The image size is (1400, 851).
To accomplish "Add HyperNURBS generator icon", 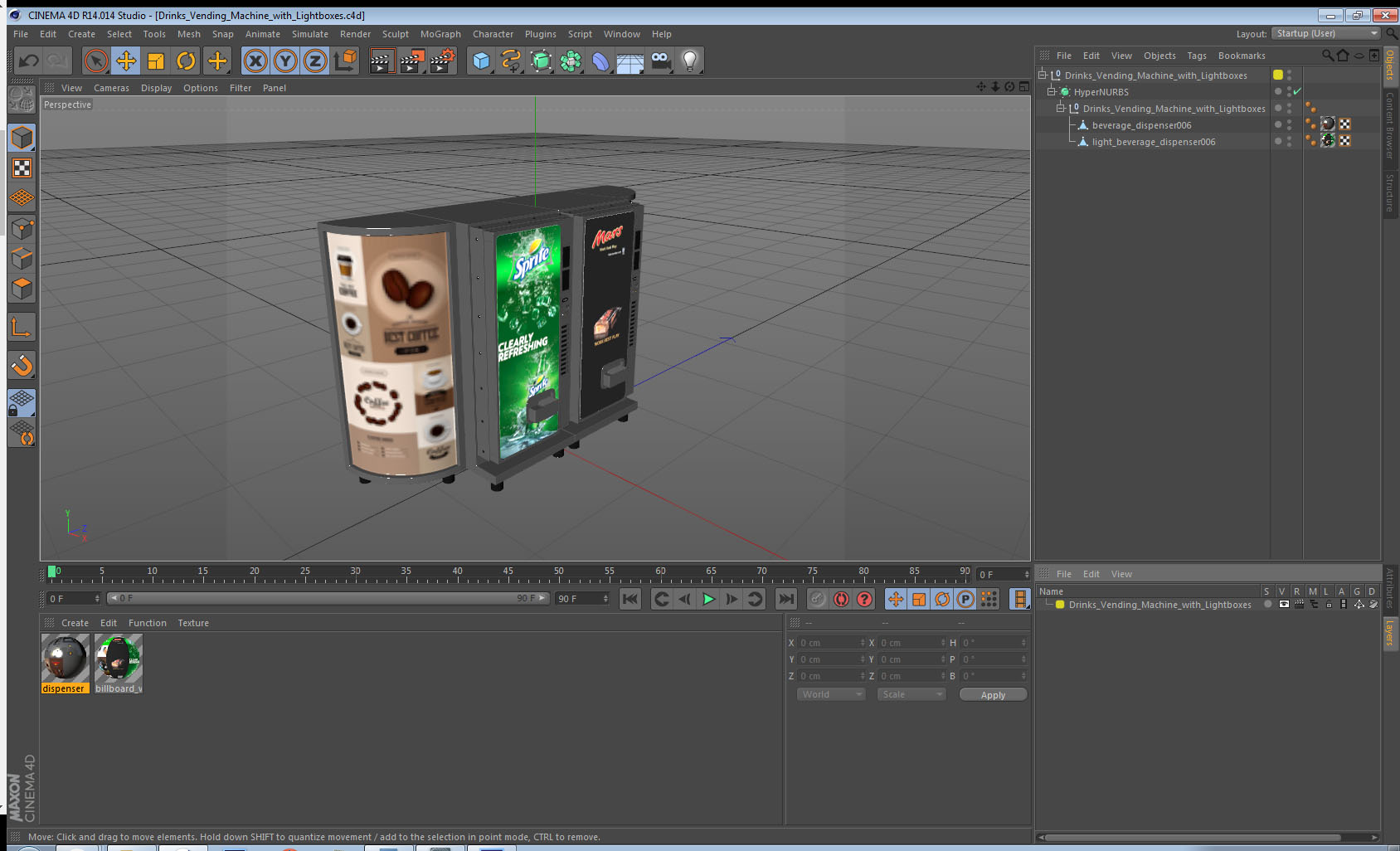I will coord(541,61).
